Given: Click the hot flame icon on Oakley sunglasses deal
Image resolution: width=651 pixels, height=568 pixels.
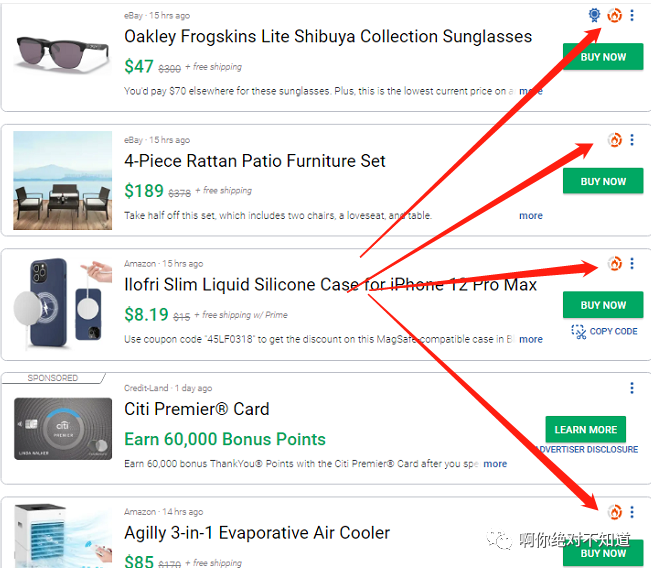Looking at the screenshot, I should (x=615, y=15).
